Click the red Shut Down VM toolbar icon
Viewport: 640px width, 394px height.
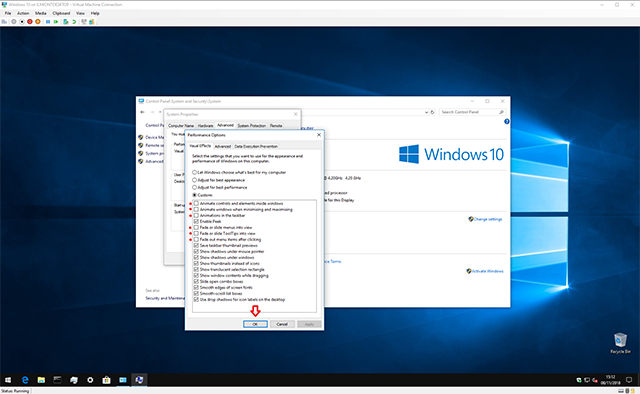pyautogui.click(x=30, y=22)
